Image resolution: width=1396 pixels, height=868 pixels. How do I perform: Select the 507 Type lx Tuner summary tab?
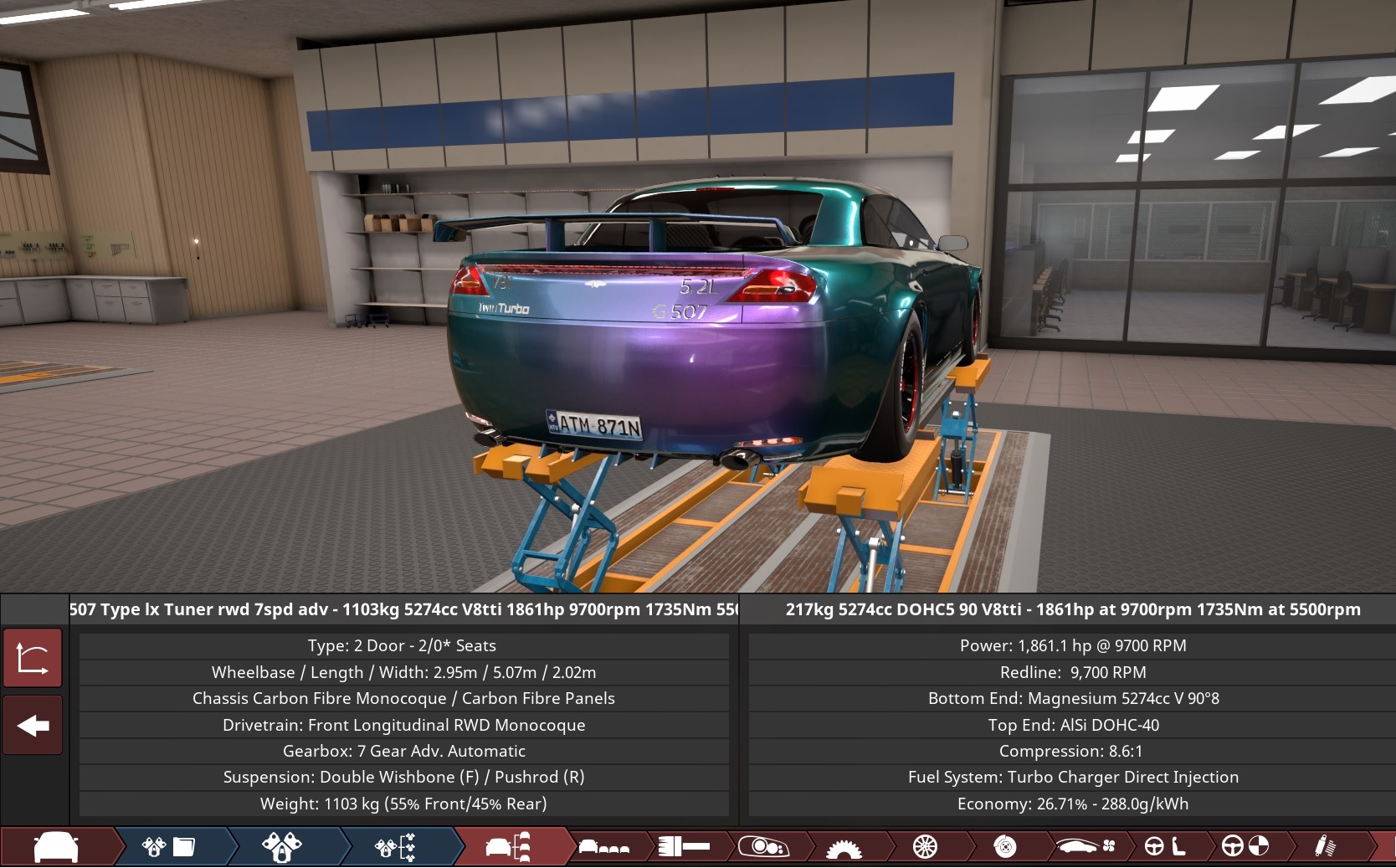tap(402, 609)
